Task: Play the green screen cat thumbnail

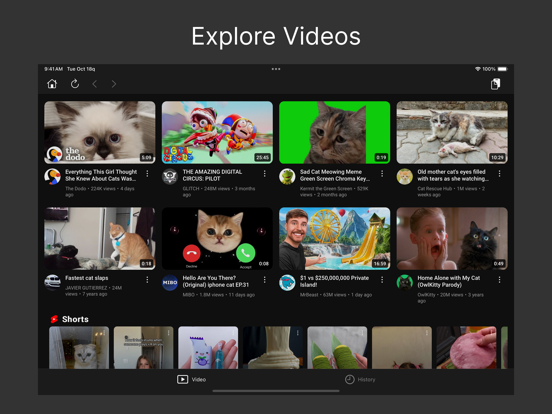Action: pyautogui.click(x=334, y=132)
